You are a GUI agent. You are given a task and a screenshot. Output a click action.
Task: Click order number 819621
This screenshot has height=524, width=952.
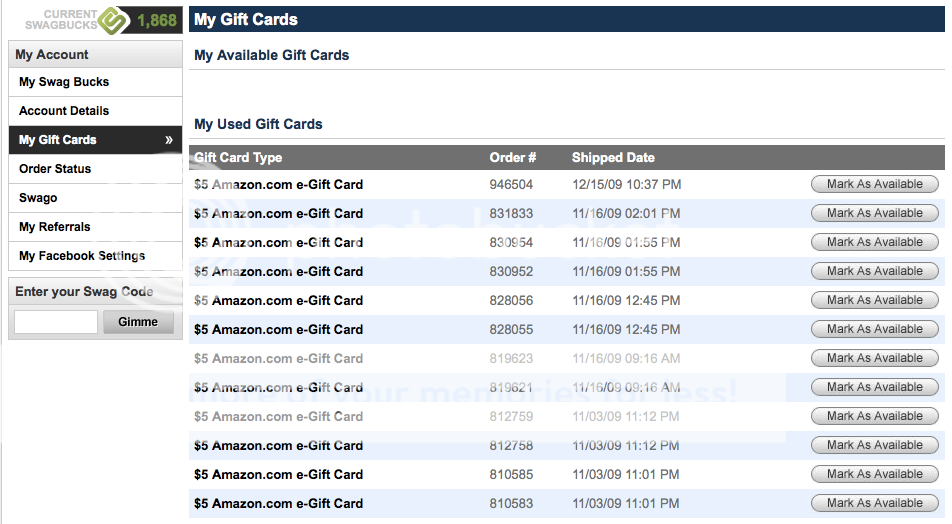pyautogui.click(x=511, y=387)
